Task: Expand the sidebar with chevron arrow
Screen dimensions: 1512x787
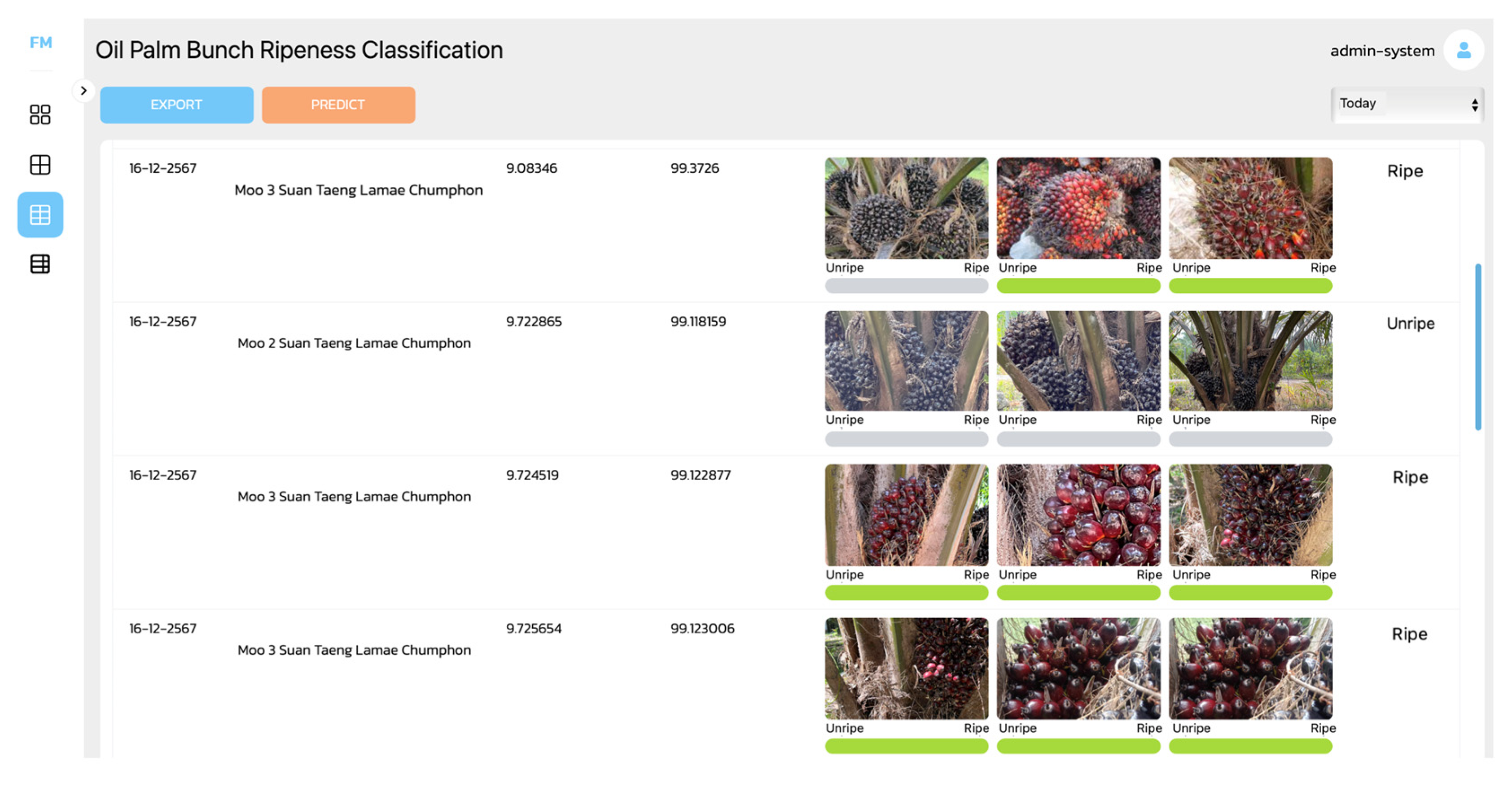Action: click(84, 91)
